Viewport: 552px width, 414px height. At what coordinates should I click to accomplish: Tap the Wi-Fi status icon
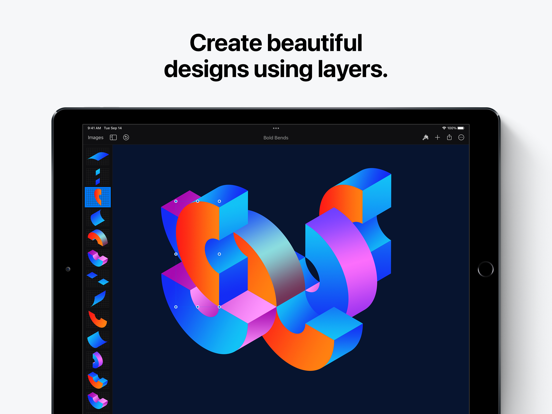(x=444, y=128)
